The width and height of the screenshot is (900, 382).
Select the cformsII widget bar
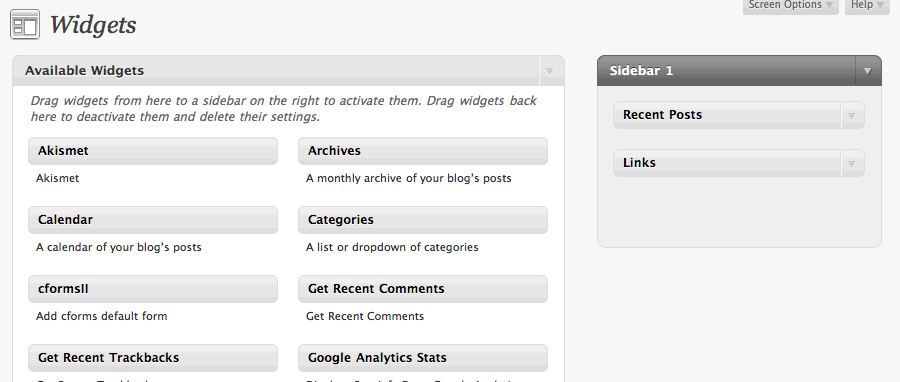coord(153,289)
